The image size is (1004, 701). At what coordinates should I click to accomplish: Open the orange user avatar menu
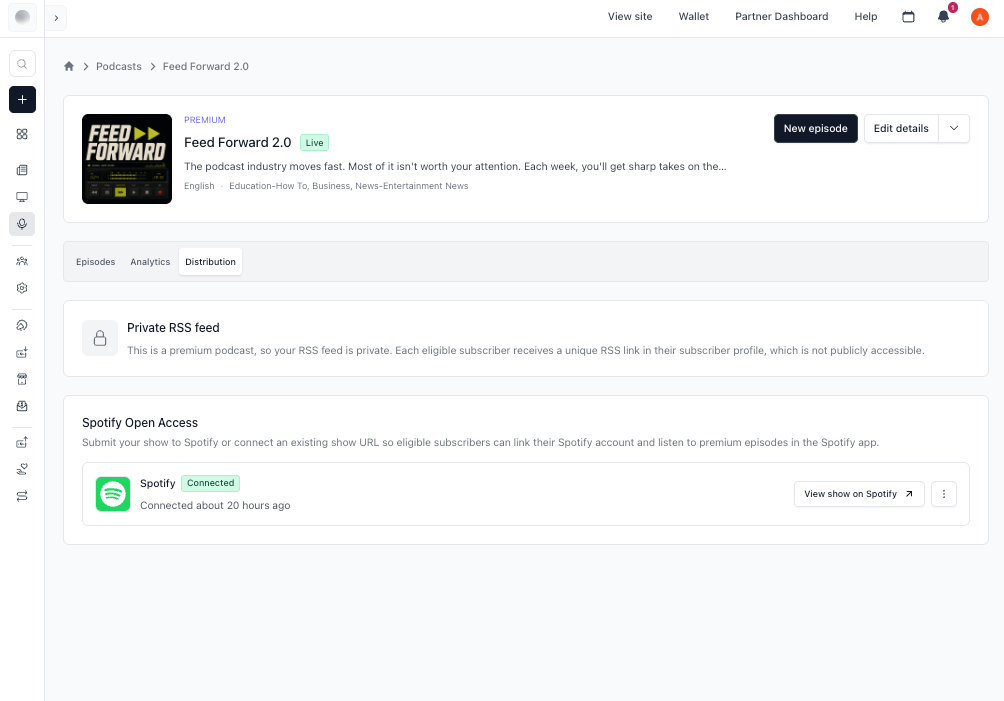point(980,17)
